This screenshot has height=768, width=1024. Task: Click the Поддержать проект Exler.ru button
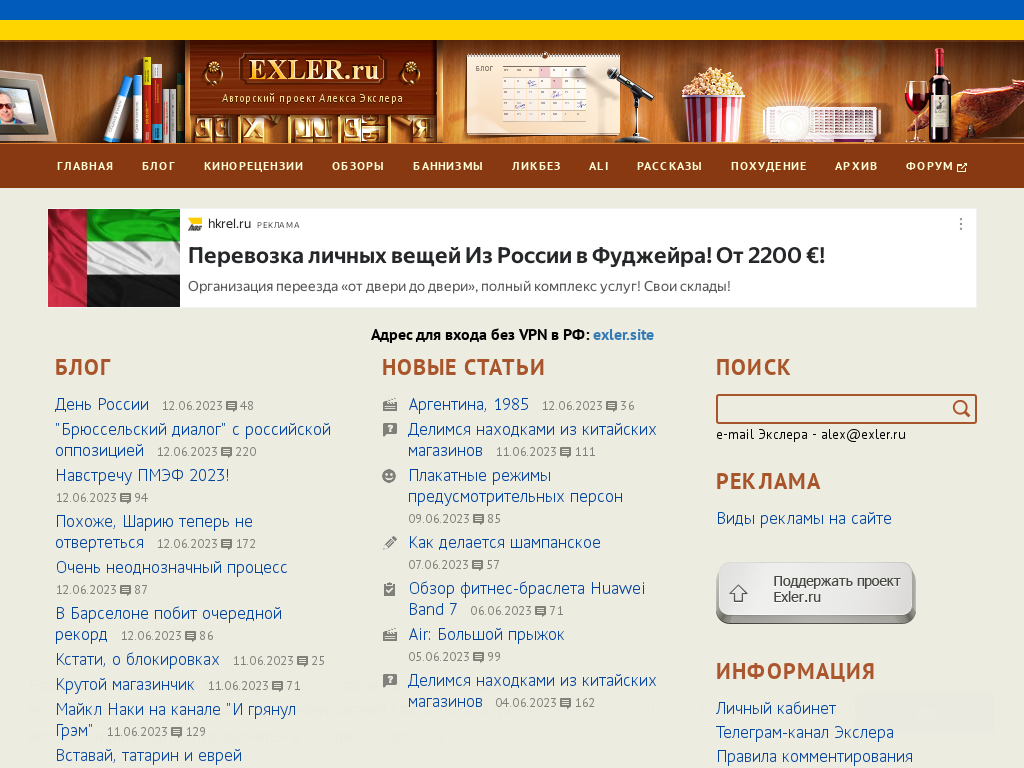point(816,592)
